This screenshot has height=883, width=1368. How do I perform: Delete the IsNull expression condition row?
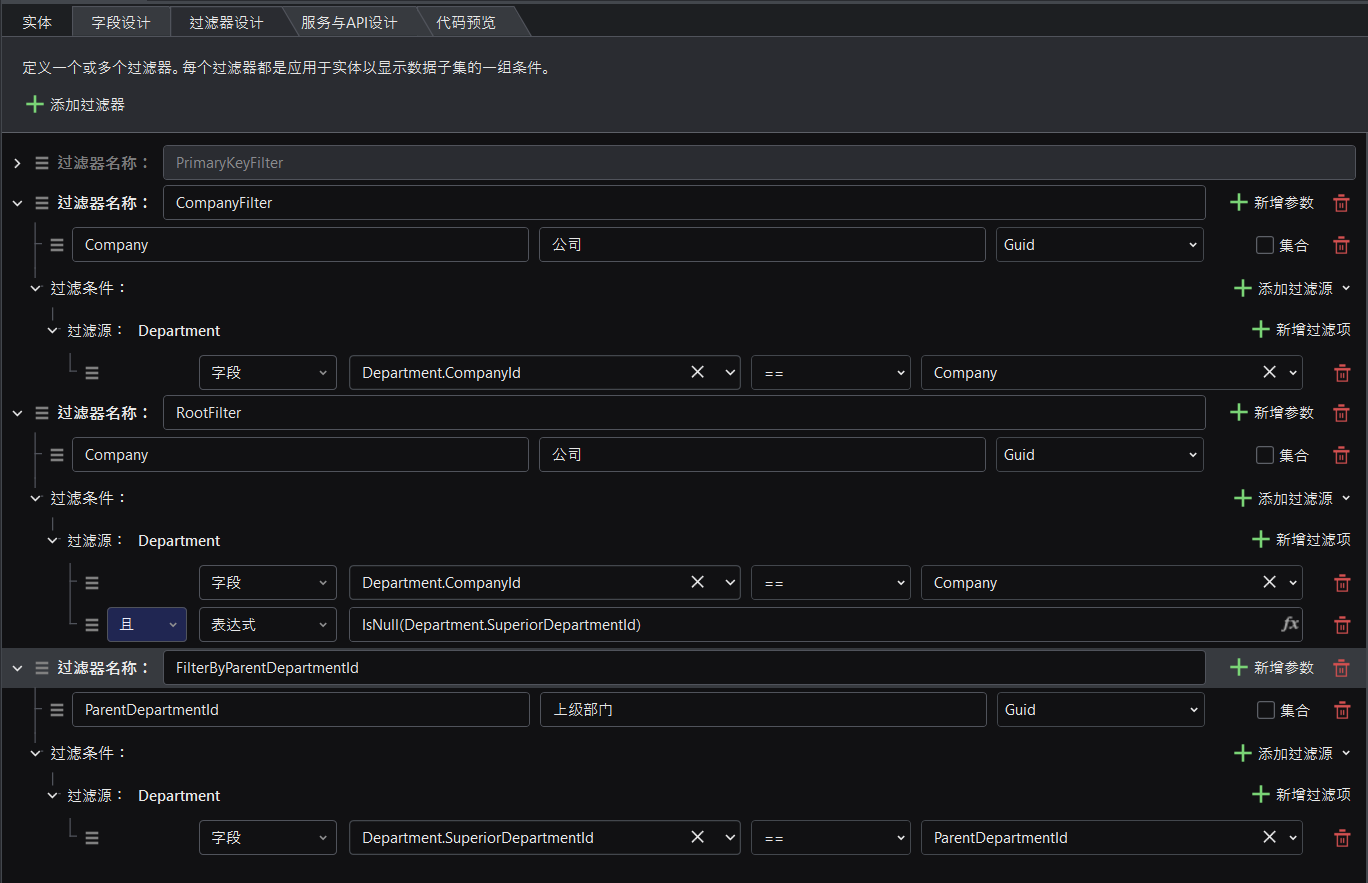click(x=1342, y=625)
